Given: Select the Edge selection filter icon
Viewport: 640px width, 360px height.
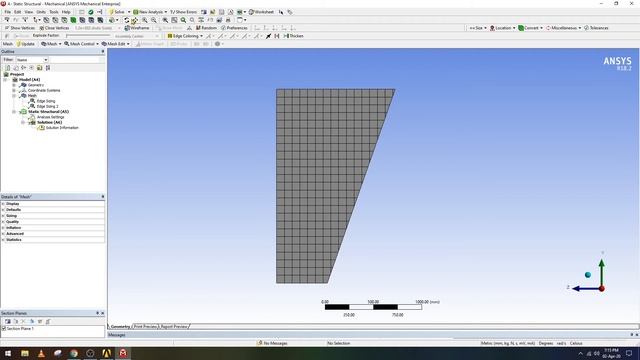Looking at the screenshot, I should pos(56,20).
